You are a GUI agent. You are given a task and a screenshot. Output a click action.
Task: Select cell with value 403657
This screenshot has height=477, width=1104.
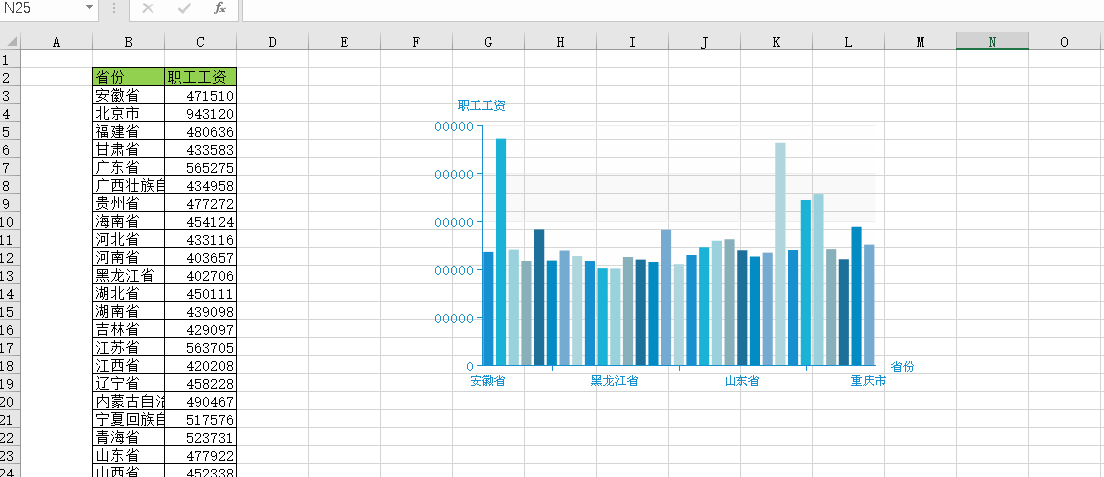pos(201,257)
